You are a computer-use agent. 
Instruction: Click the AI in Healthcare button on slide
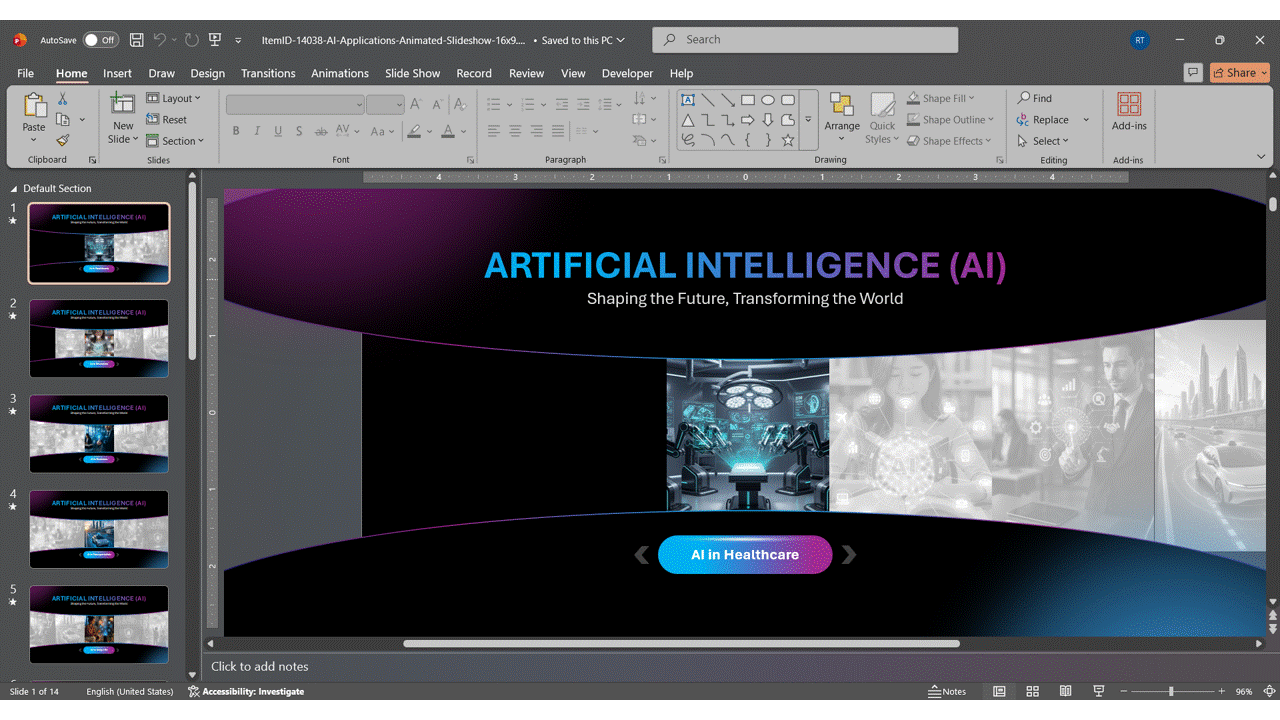[745, 555]
